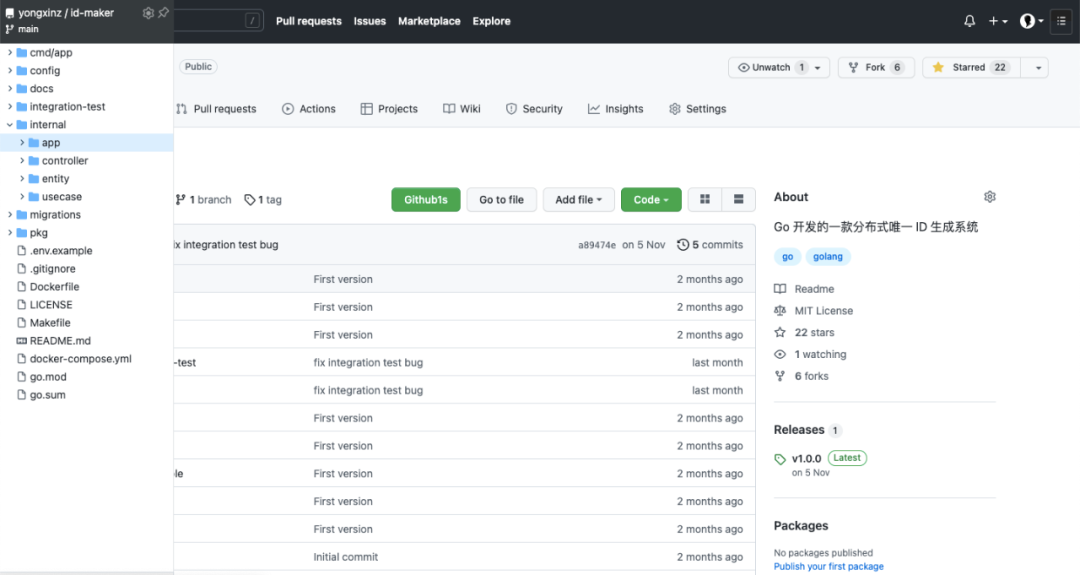The height and width of the screenshot is (575, 1080).
Task: Open the plus create-new menu
Action: point(998,21)
